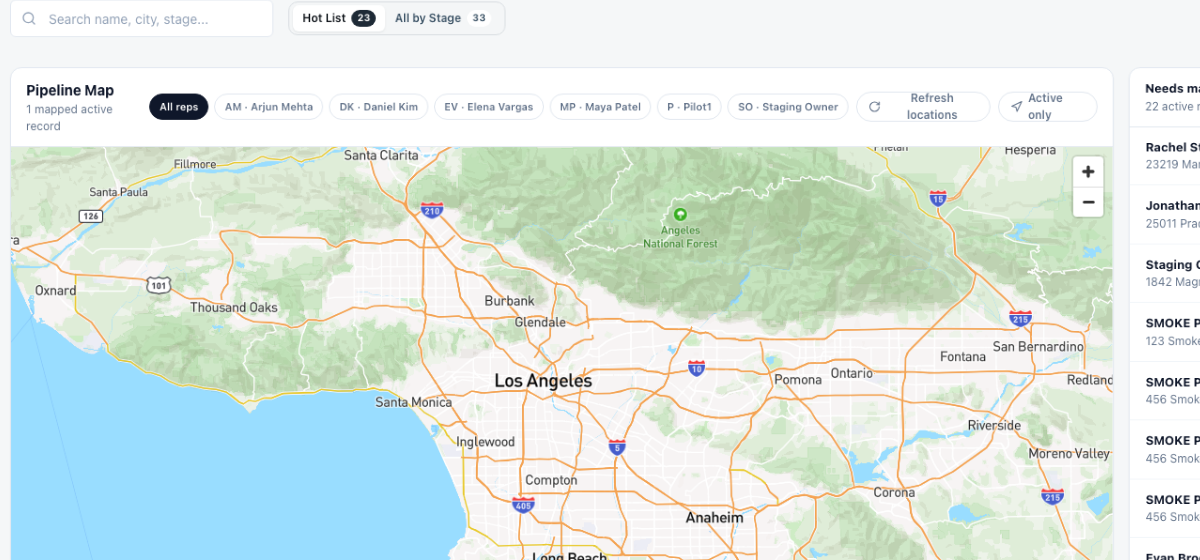Screen dimensions: 1200x560
Task: Click the Route 126 highway shield
Action: tap(91, 216)
